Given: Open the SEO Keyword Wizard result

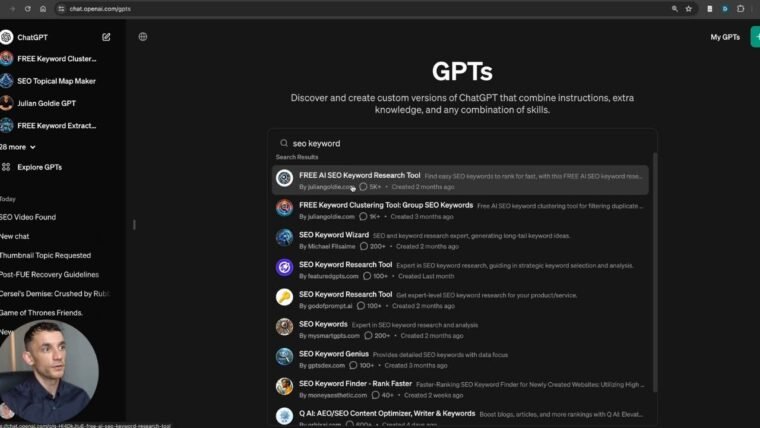Looking at the screenshot, I should click(x=460, y=240).
